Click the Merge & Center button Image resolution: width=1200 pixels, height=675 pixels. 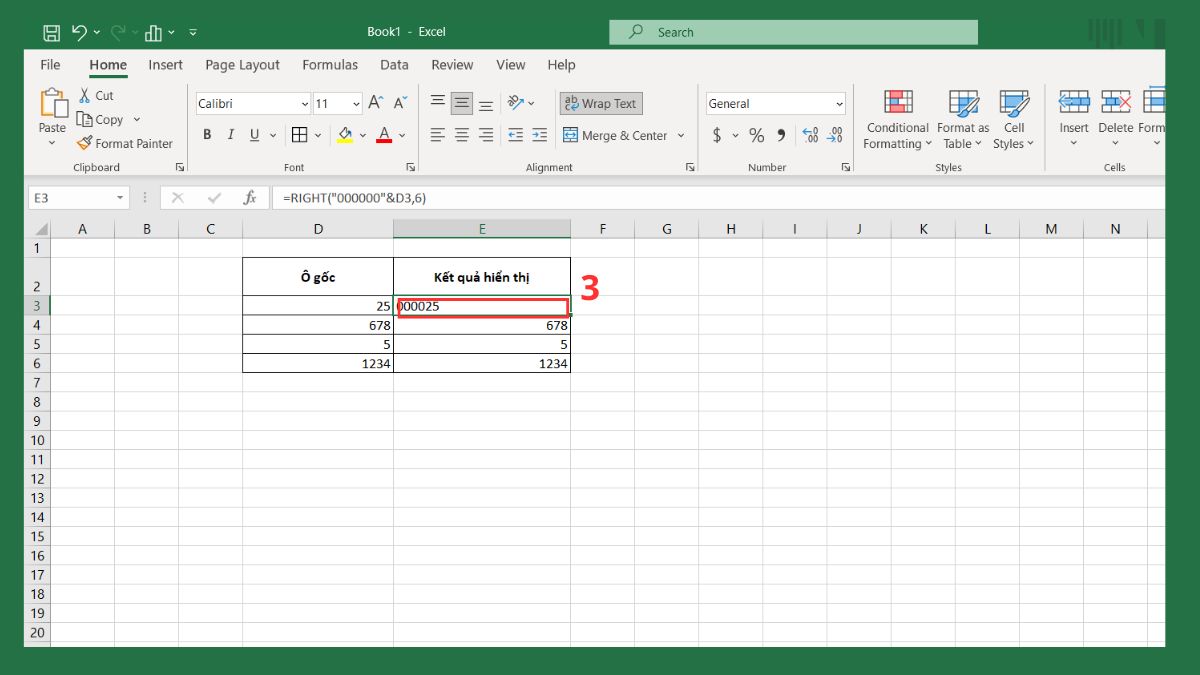click(615, 135)
